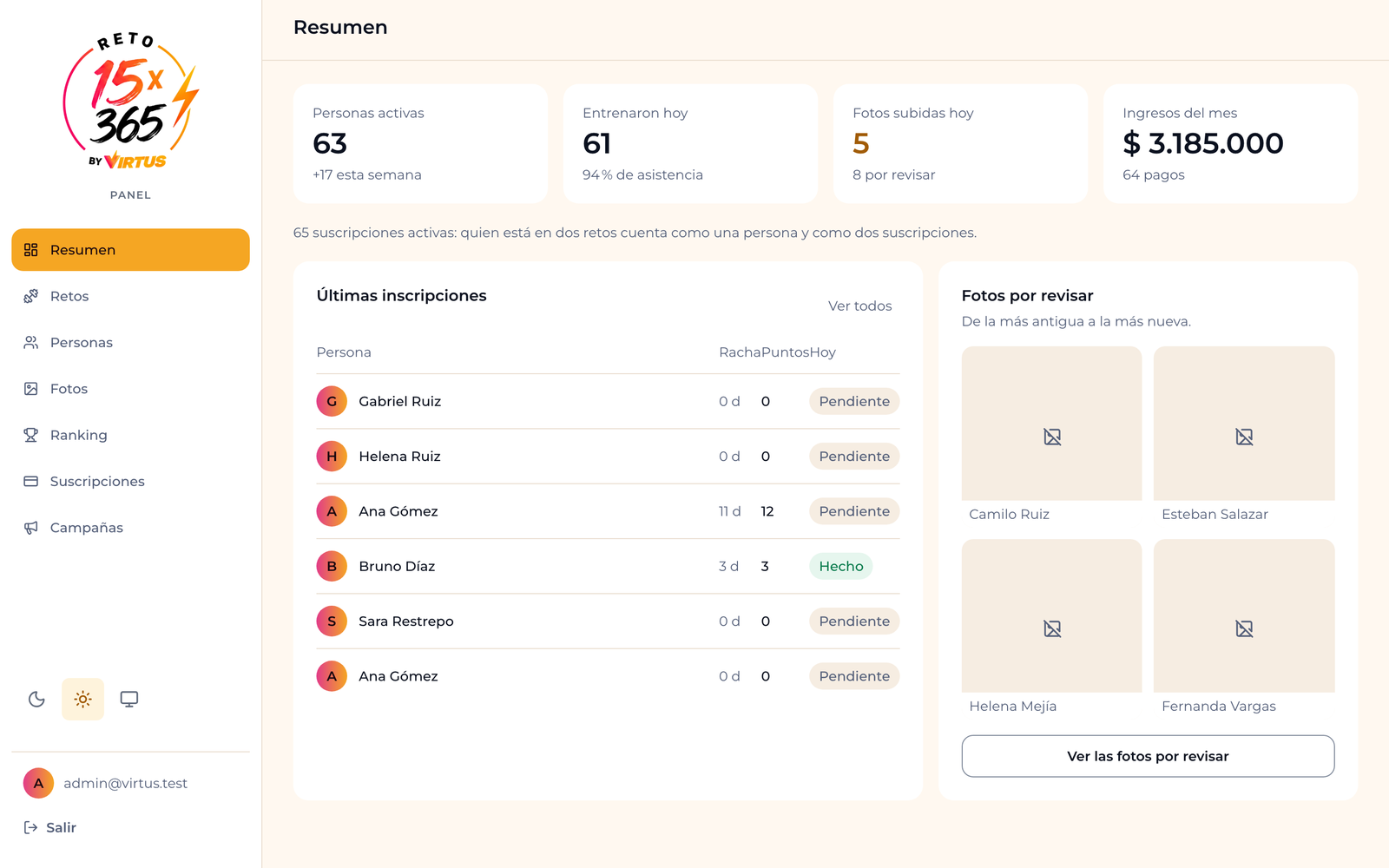
Task: Click the Personas users icon
Action: click(31, 342)
